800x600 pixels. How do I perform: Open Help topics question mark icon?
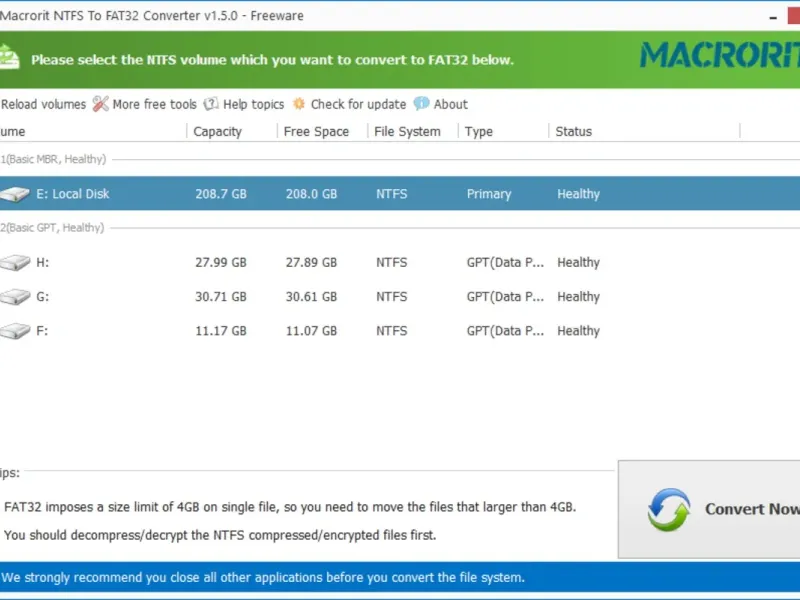pos(211,104)
